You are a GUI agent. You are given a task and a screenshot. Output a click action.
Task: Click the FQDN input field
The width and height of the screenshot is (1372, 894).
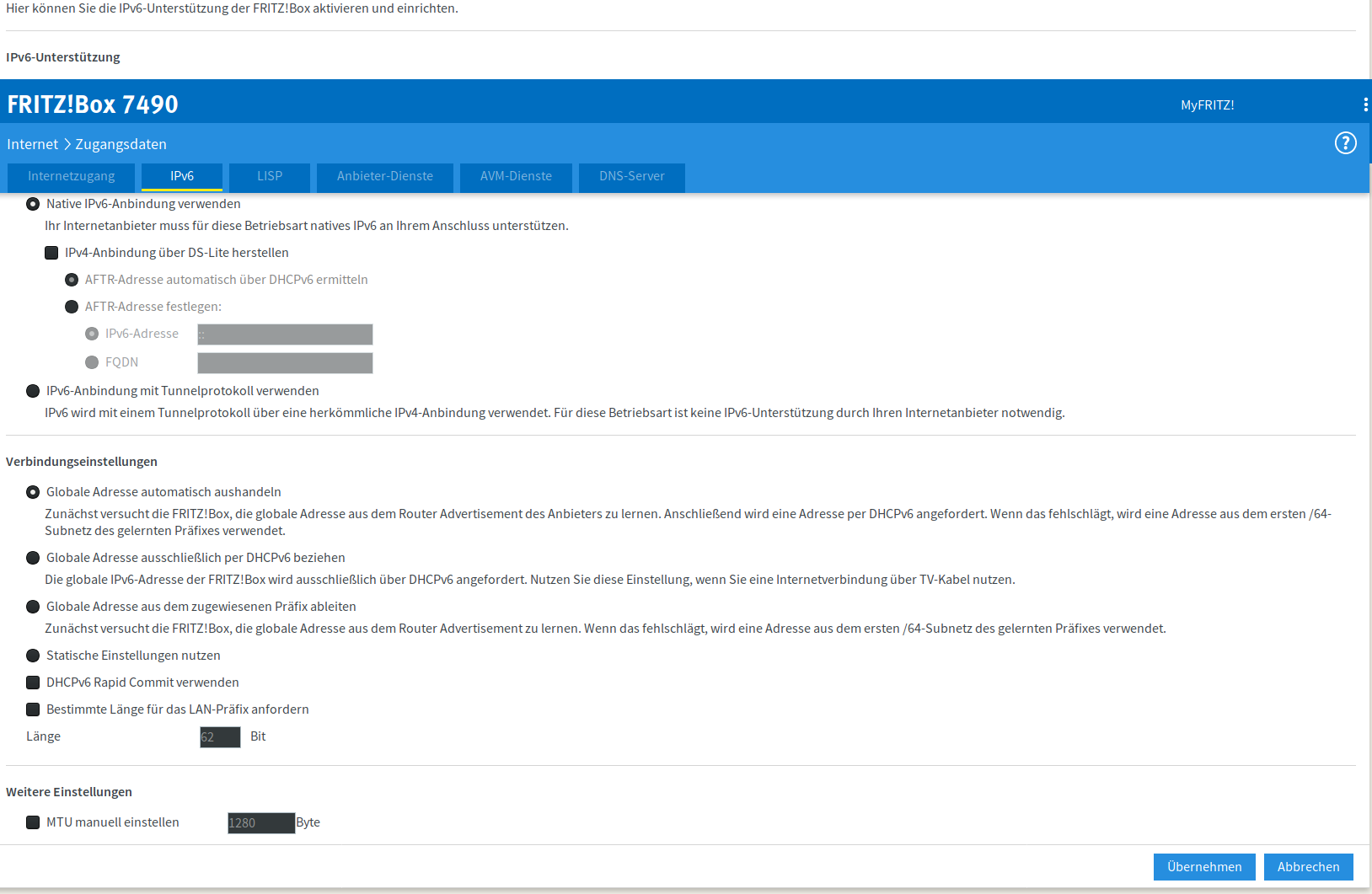(x=285, y=363)
